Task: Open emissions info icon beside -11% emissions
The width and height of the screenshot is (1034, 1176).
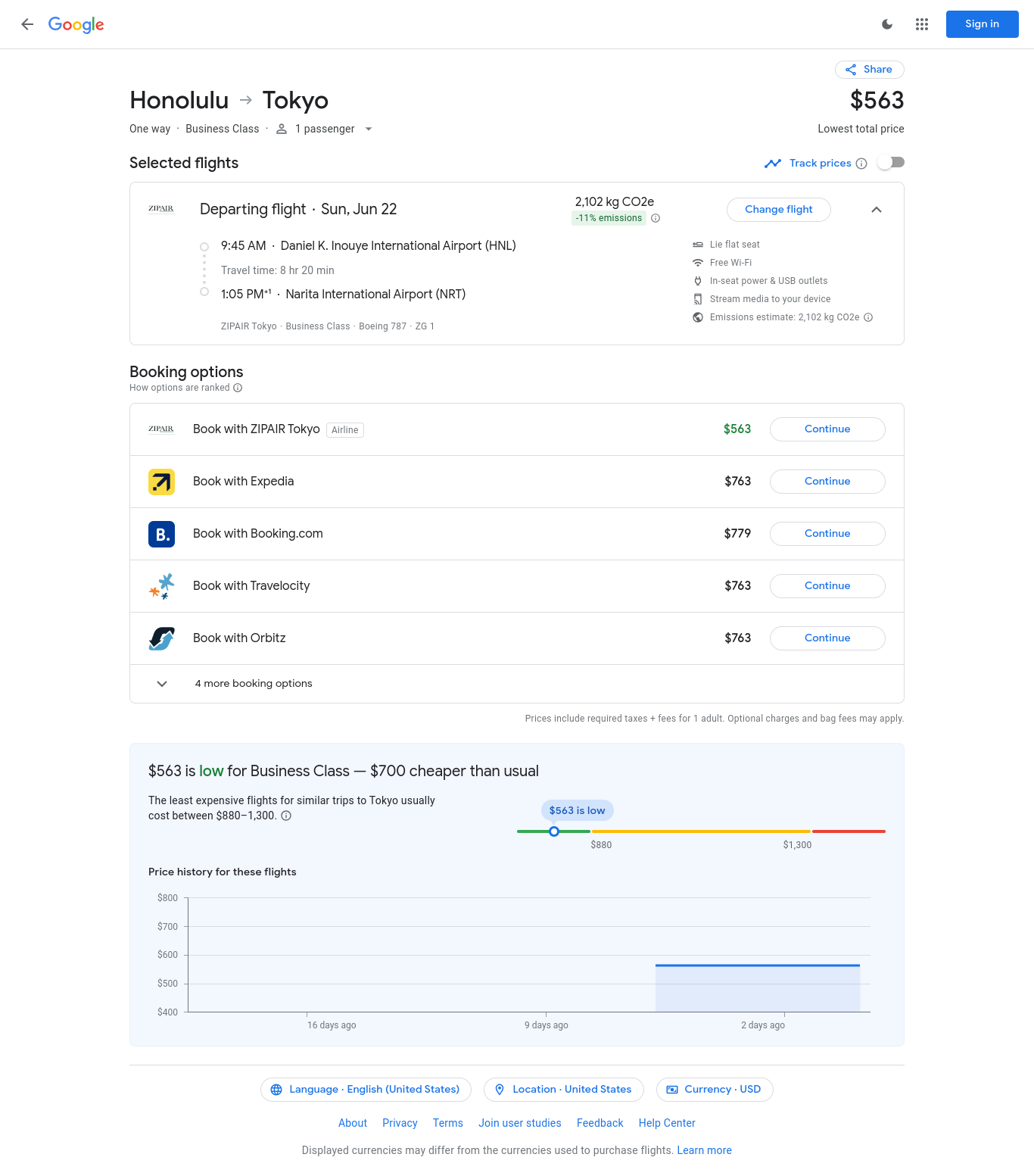Action: tap(656, 218)
